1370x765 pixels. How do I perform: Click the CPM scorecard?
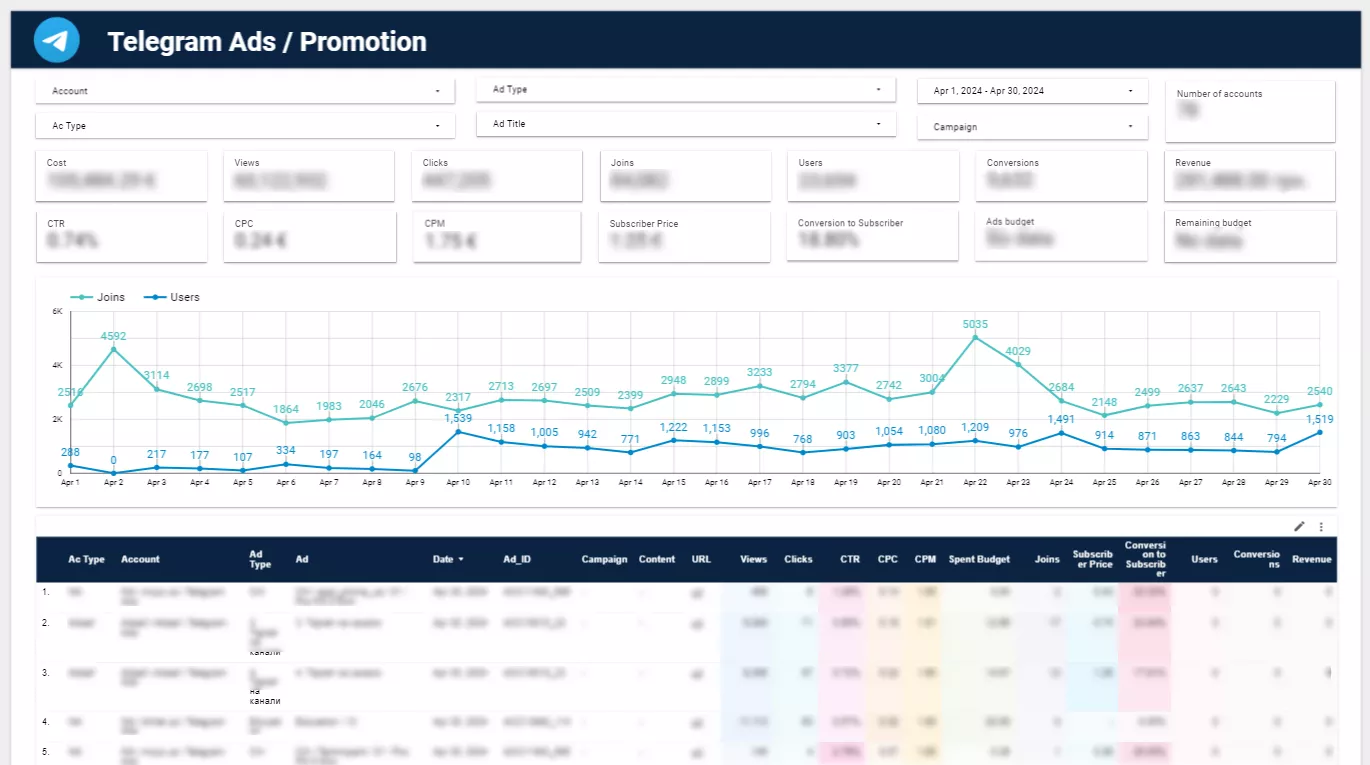pyautogui.click(x=497, y=236)
